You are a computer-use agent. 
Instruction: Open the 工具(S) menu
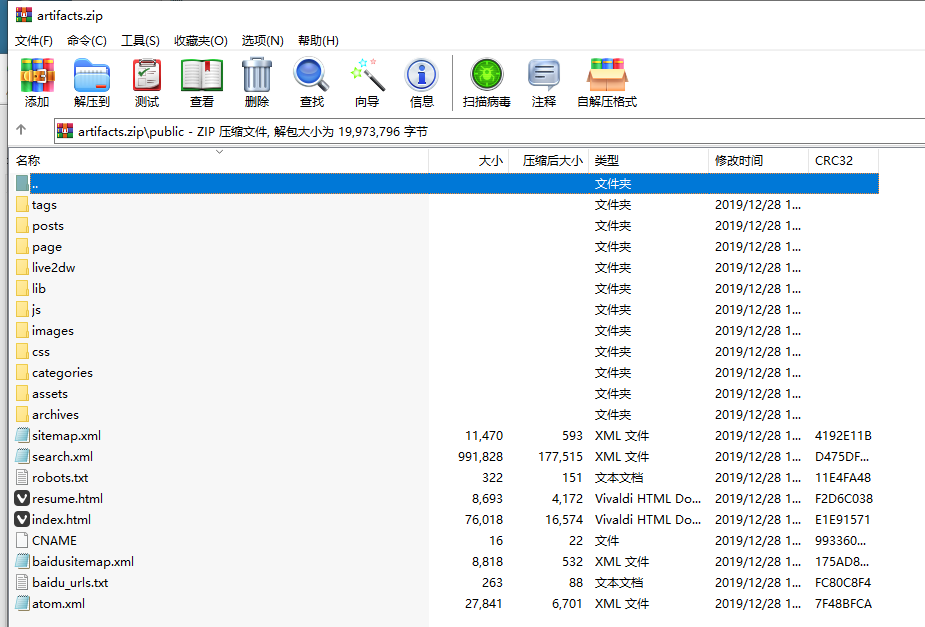point(140,40)
